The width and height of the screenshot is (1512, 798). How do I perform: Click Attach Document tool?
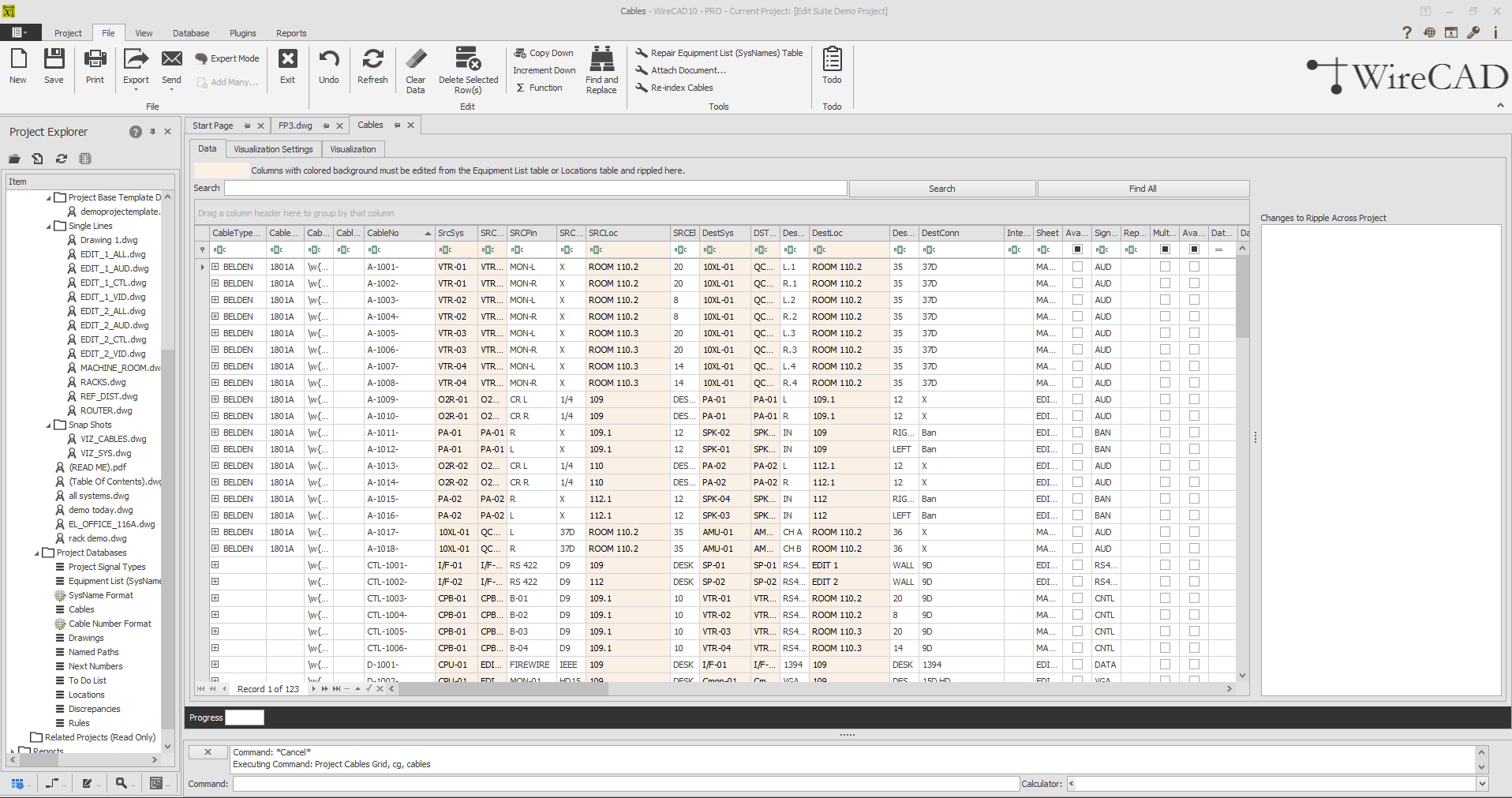click(681, 70)
